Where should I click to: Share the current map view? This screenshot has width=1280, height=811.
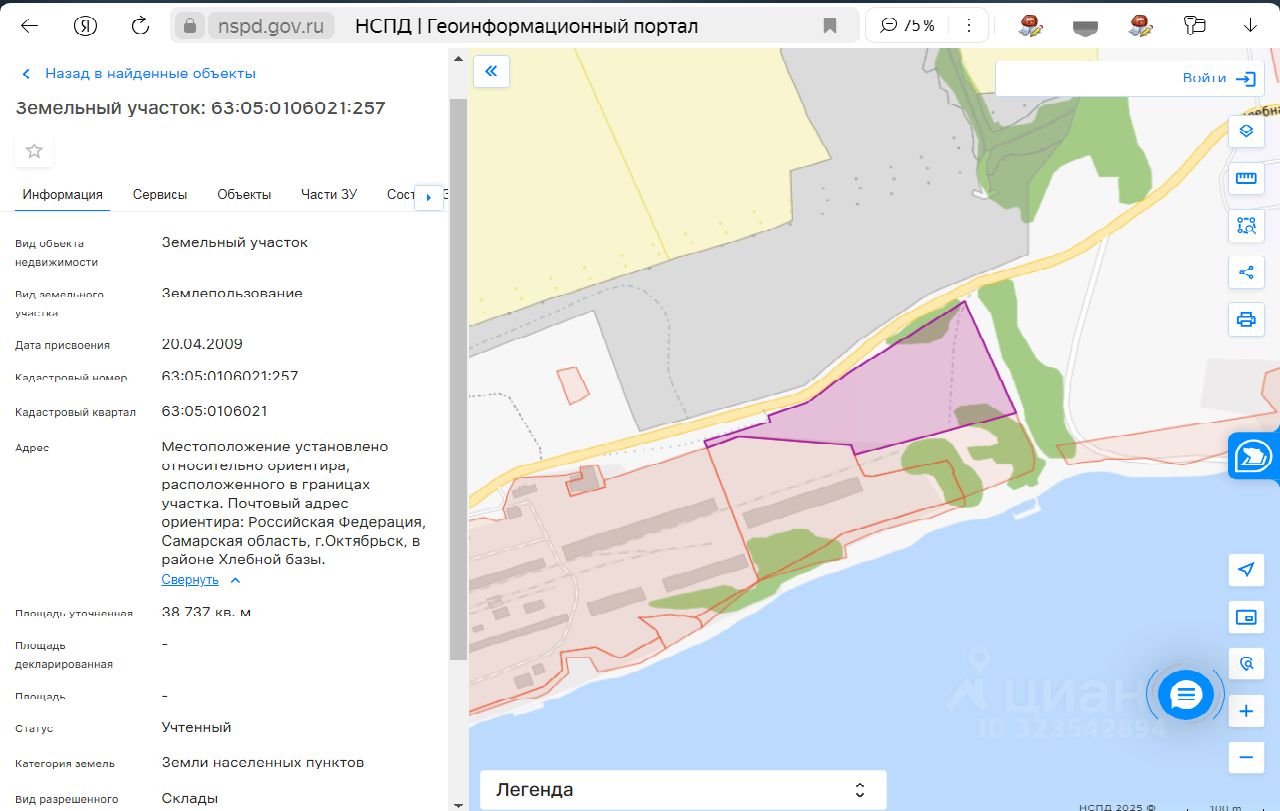click(x=1246, y=272)
